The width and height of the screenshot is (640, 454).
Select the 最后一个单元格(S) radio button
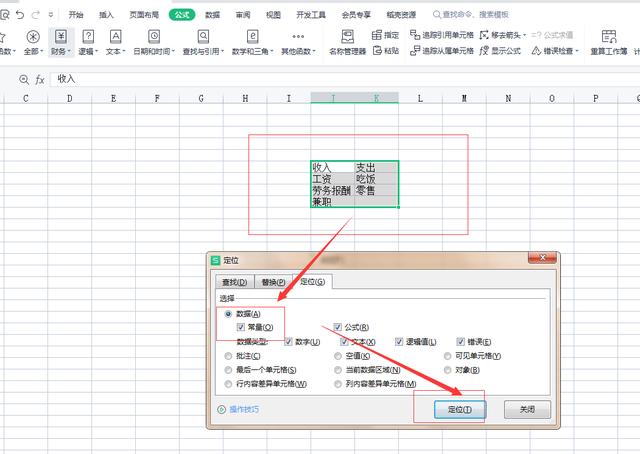pos(228,370)
